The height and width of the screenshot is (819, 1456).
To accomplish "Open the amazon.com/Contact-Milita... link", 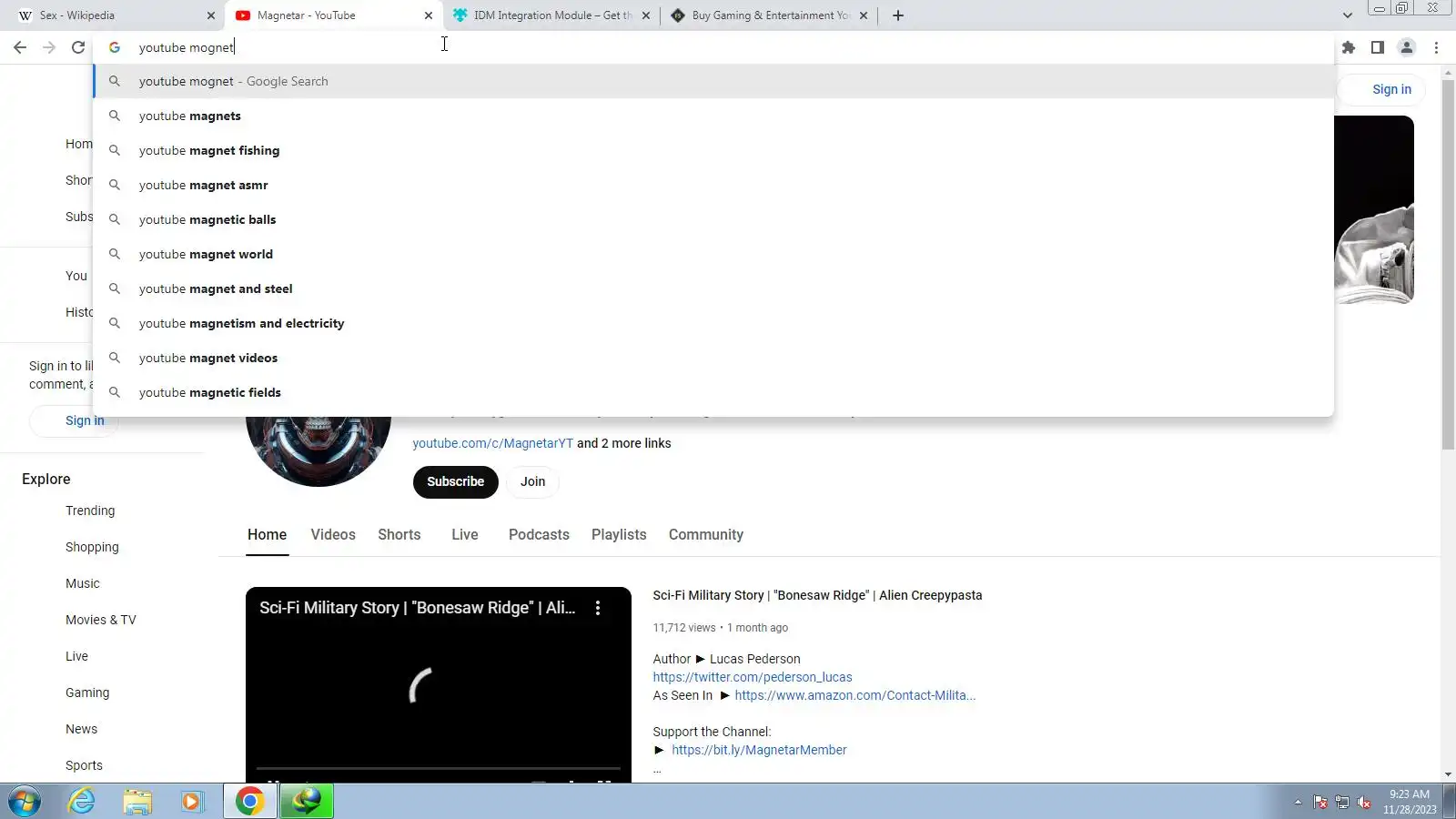I will pos(855,695).
